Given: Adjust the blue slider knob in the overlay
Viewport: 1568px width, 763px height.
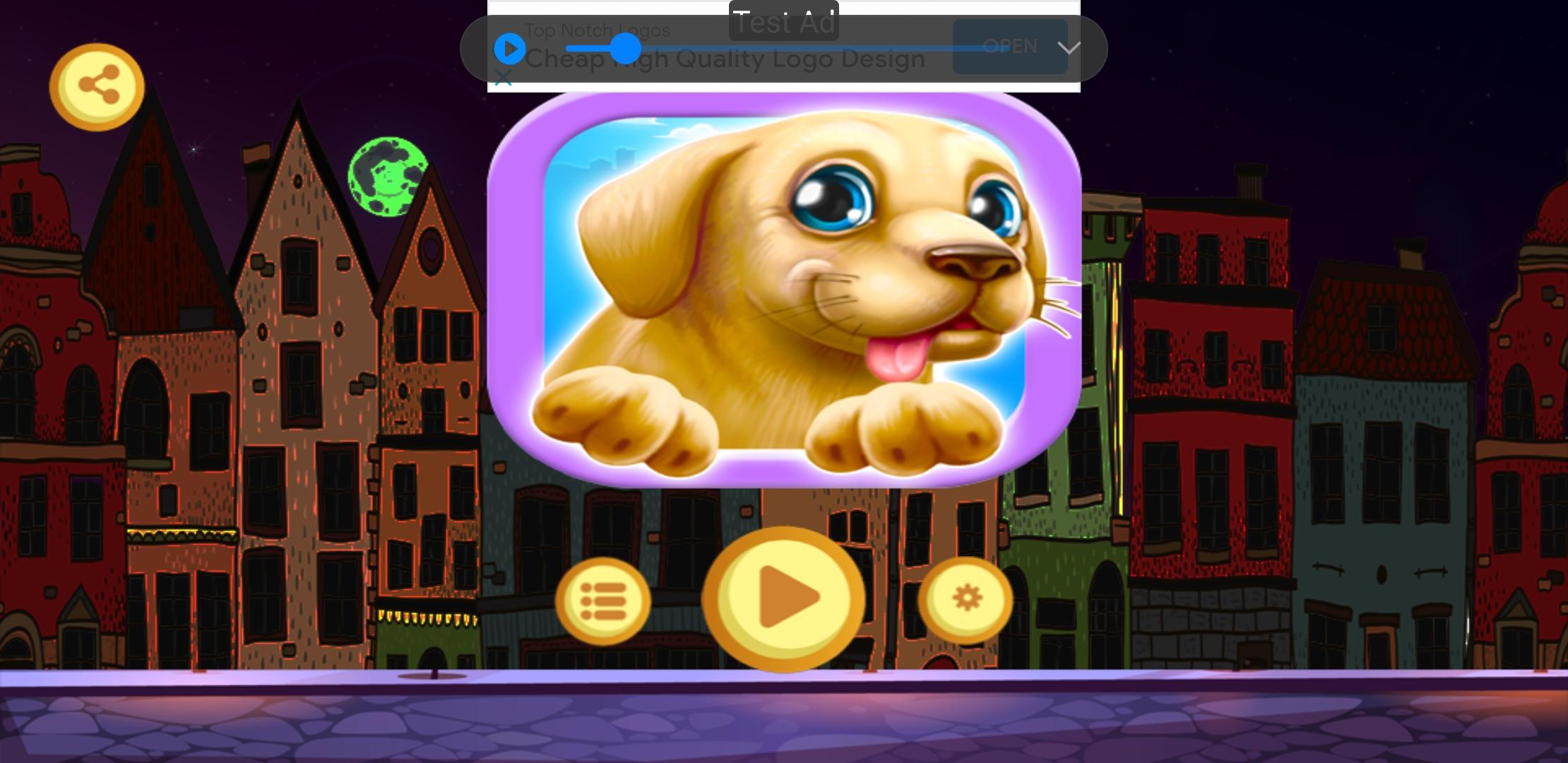Looking at the screenshot, I should [625, 49].
